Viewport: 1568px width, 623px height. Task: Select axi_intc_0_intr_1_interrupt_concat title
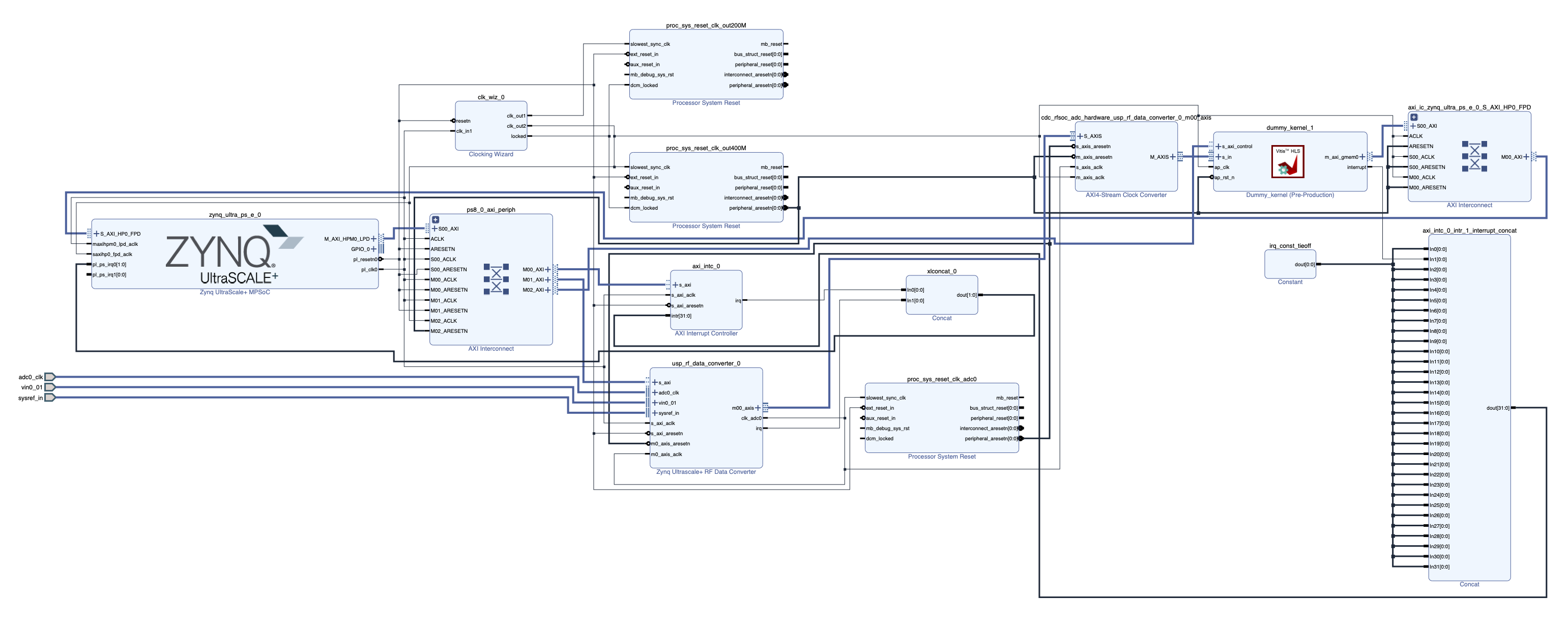pos(1469,230)
